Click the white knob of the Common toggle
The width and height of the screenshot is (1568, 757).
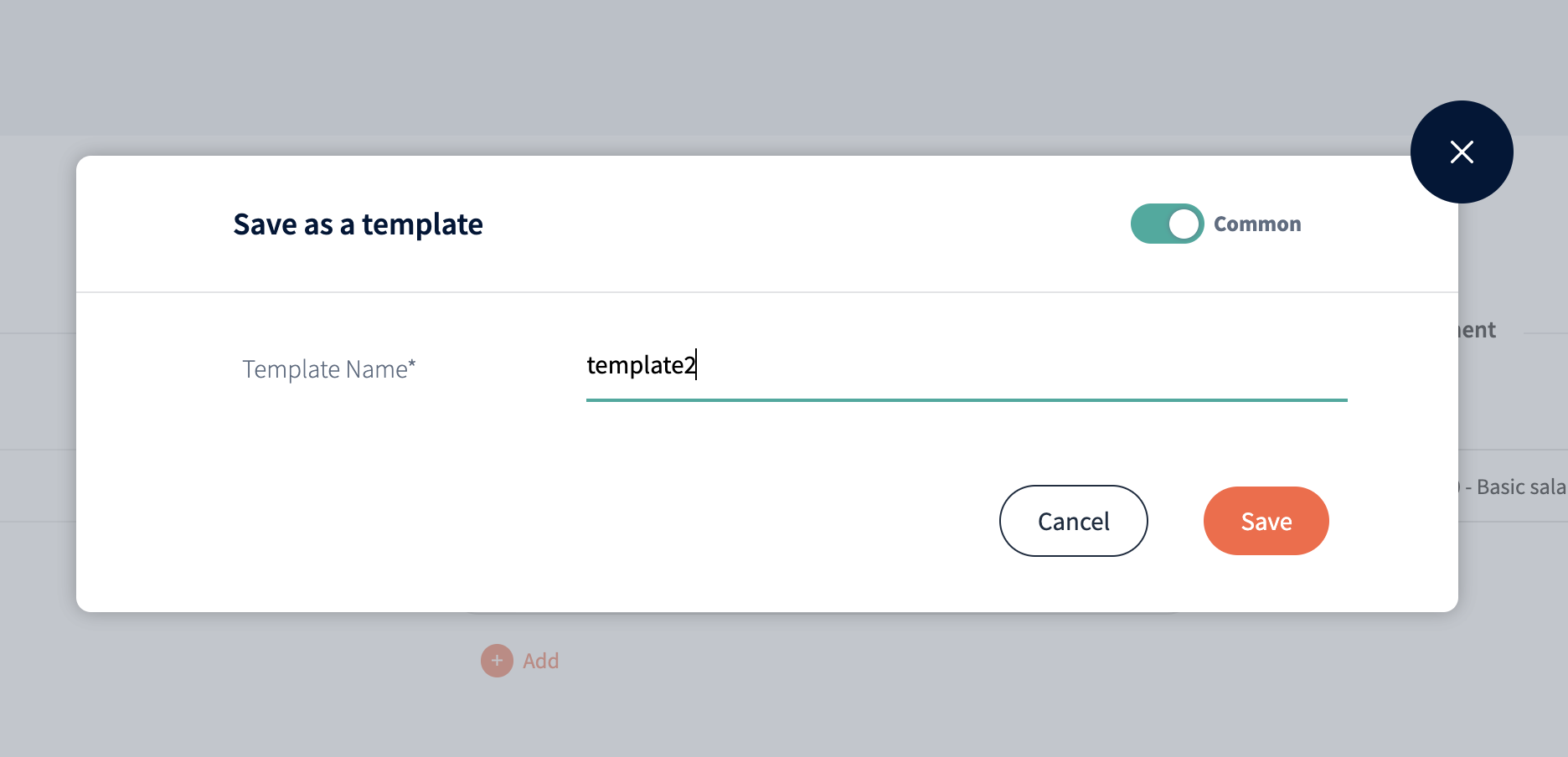coord(1184,224)
